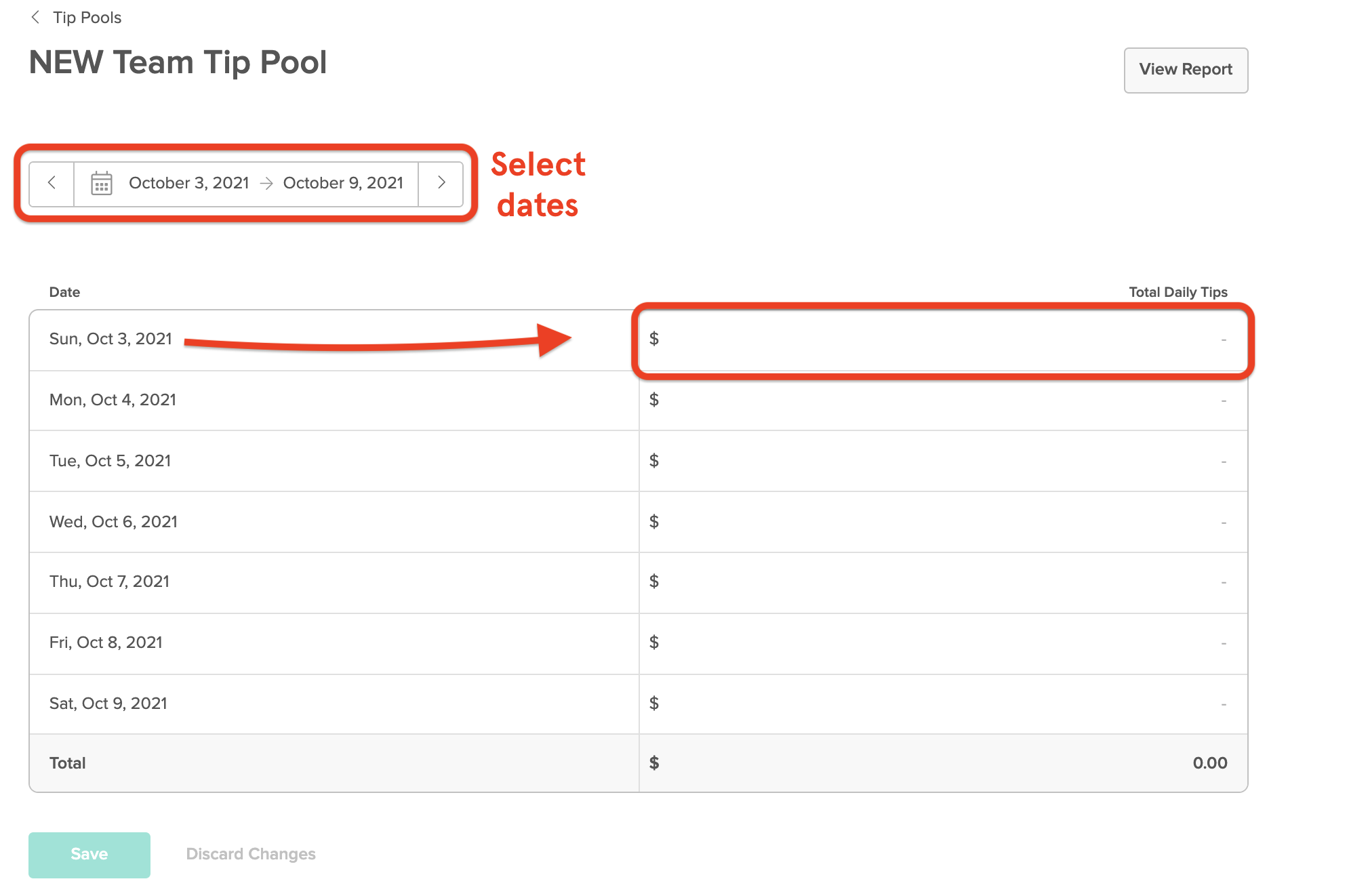Viewport: 1349px width, 896px height.
Task: Click View Report
Action: pyautogui.click(x=1185, y=70)
